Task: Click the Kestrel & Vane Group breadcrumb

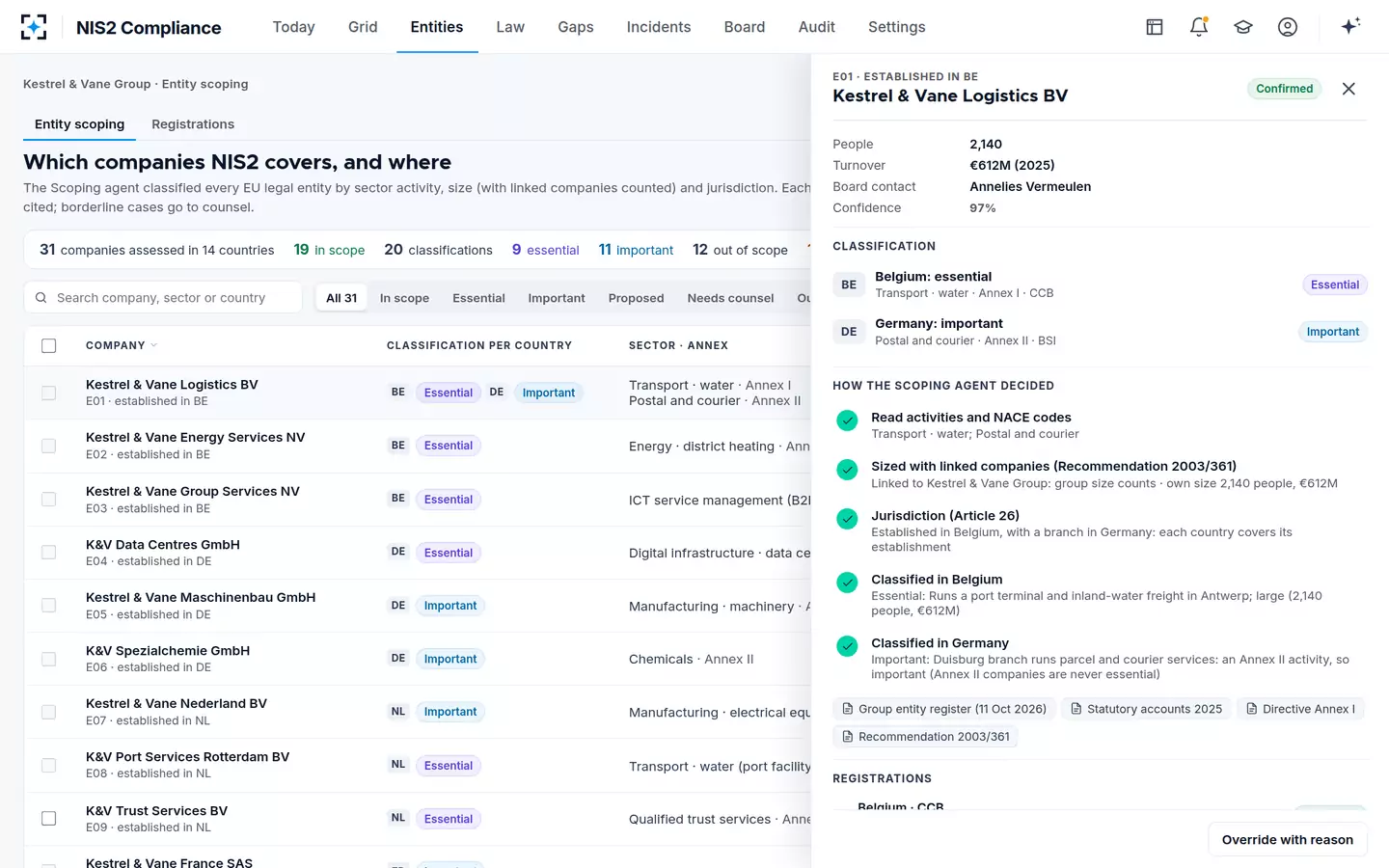Action: coord(87,84)
